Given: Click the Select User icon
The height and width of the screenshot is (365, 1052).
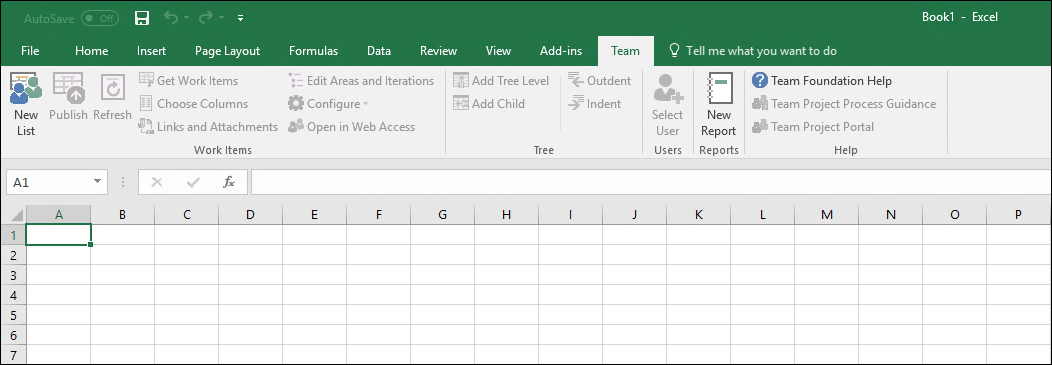Looking at the screenshot, I should pos(668,88).
